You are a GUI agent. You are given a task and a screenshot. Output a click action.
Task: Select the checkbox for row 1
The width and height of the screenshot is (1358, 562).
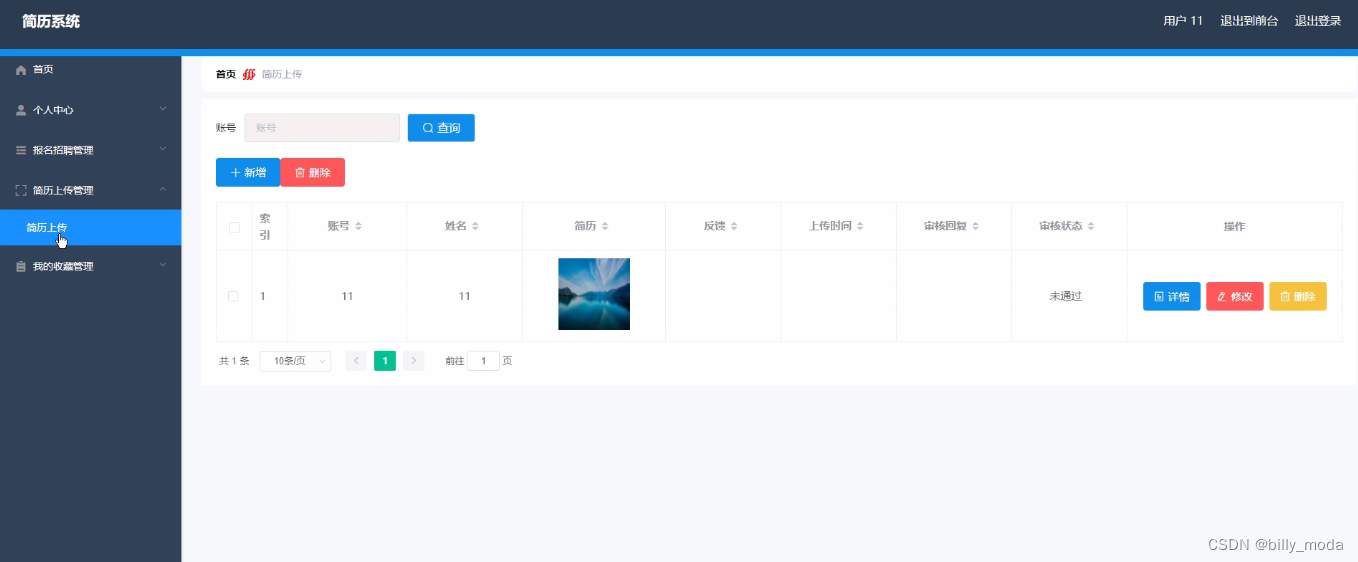(x=233, y=296)
